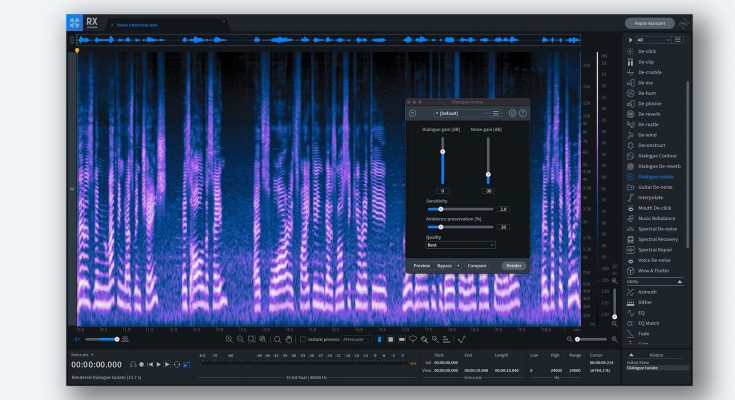The width and height of the screenshot is (735, 400).
Task: Open the Dialogue Isolate preset menu icon
Action: 497,113
